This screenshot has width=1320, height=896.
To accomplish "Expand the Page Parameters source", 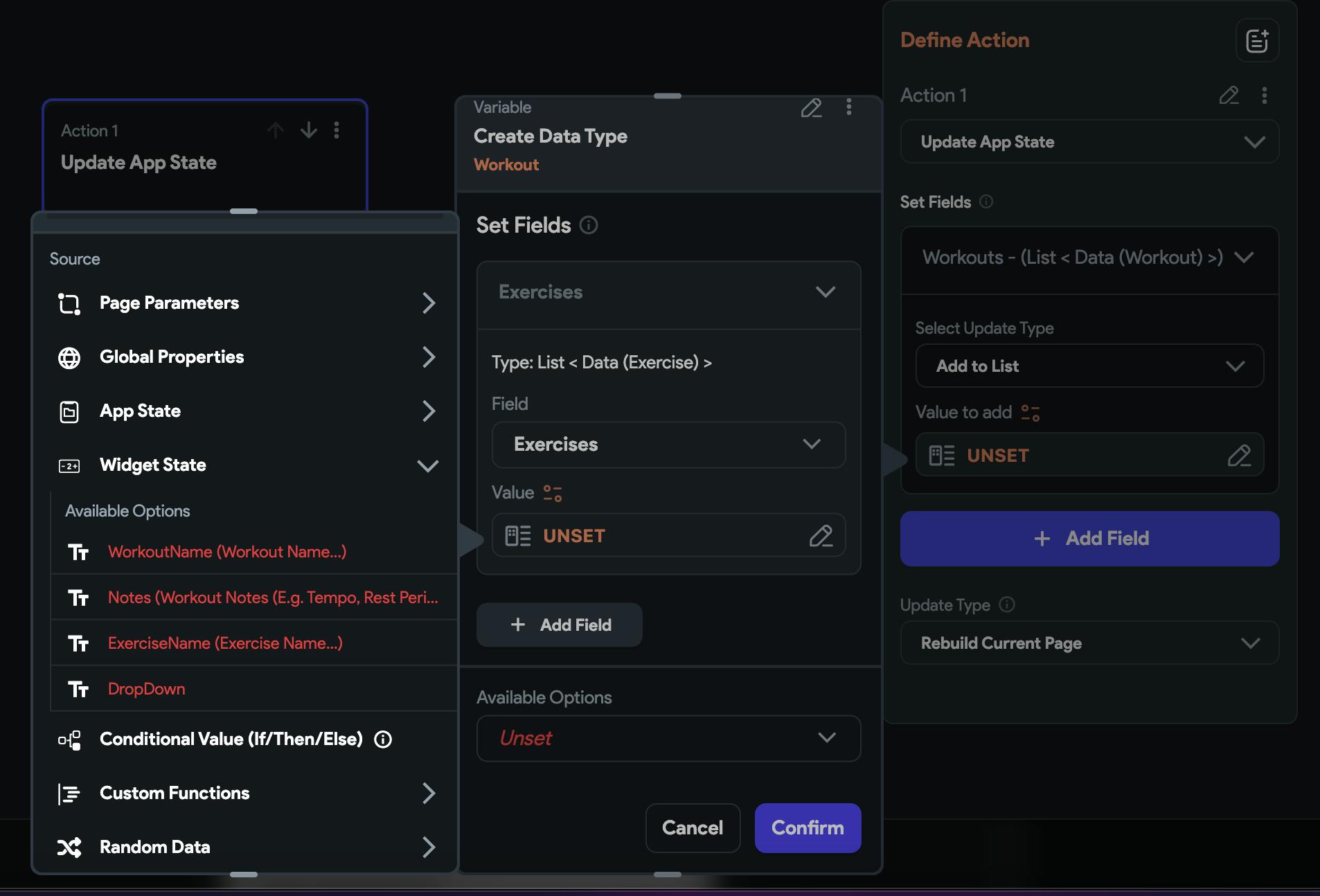I will (x=428, y=303).
